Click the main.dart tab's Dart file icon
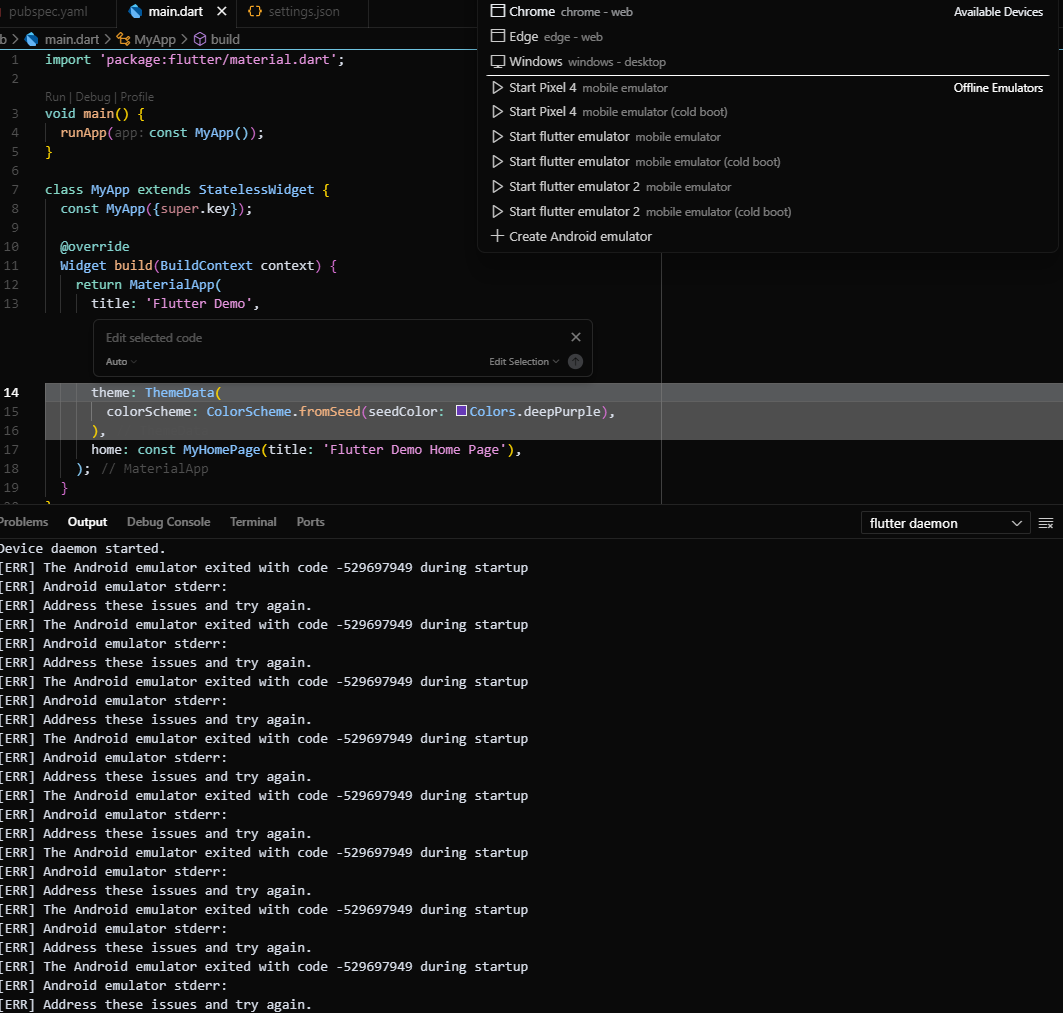Viewport: 1063px width, 1013px height. point(136,12)
